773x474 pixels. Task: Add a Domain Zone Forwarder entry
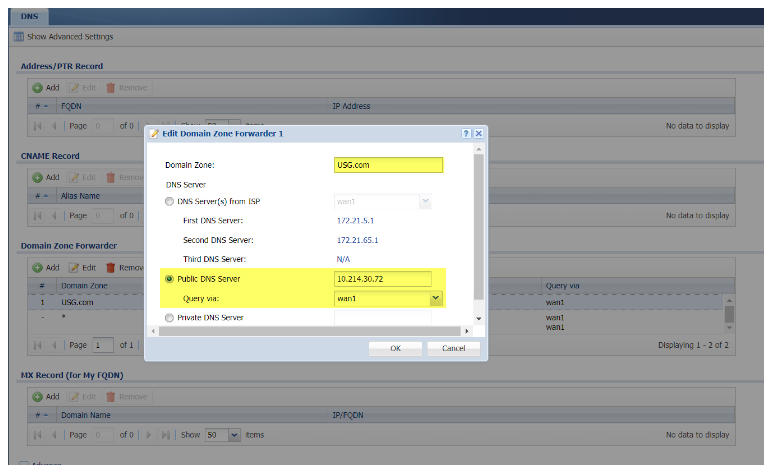(46, 267)
